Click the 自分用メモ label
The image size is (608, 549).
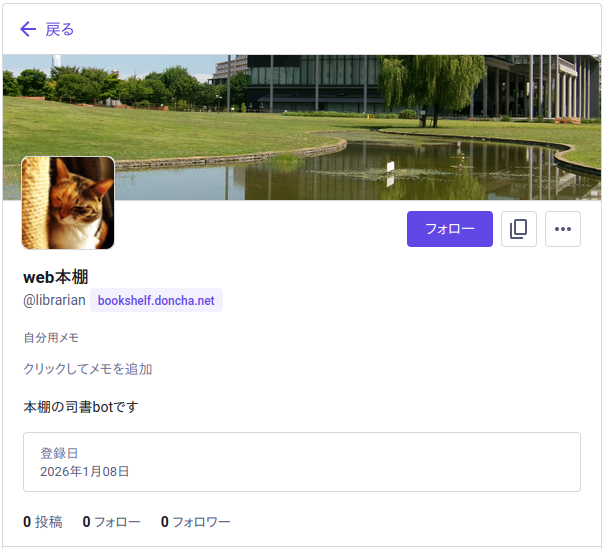pyautogui.click(x=51, y=338)
